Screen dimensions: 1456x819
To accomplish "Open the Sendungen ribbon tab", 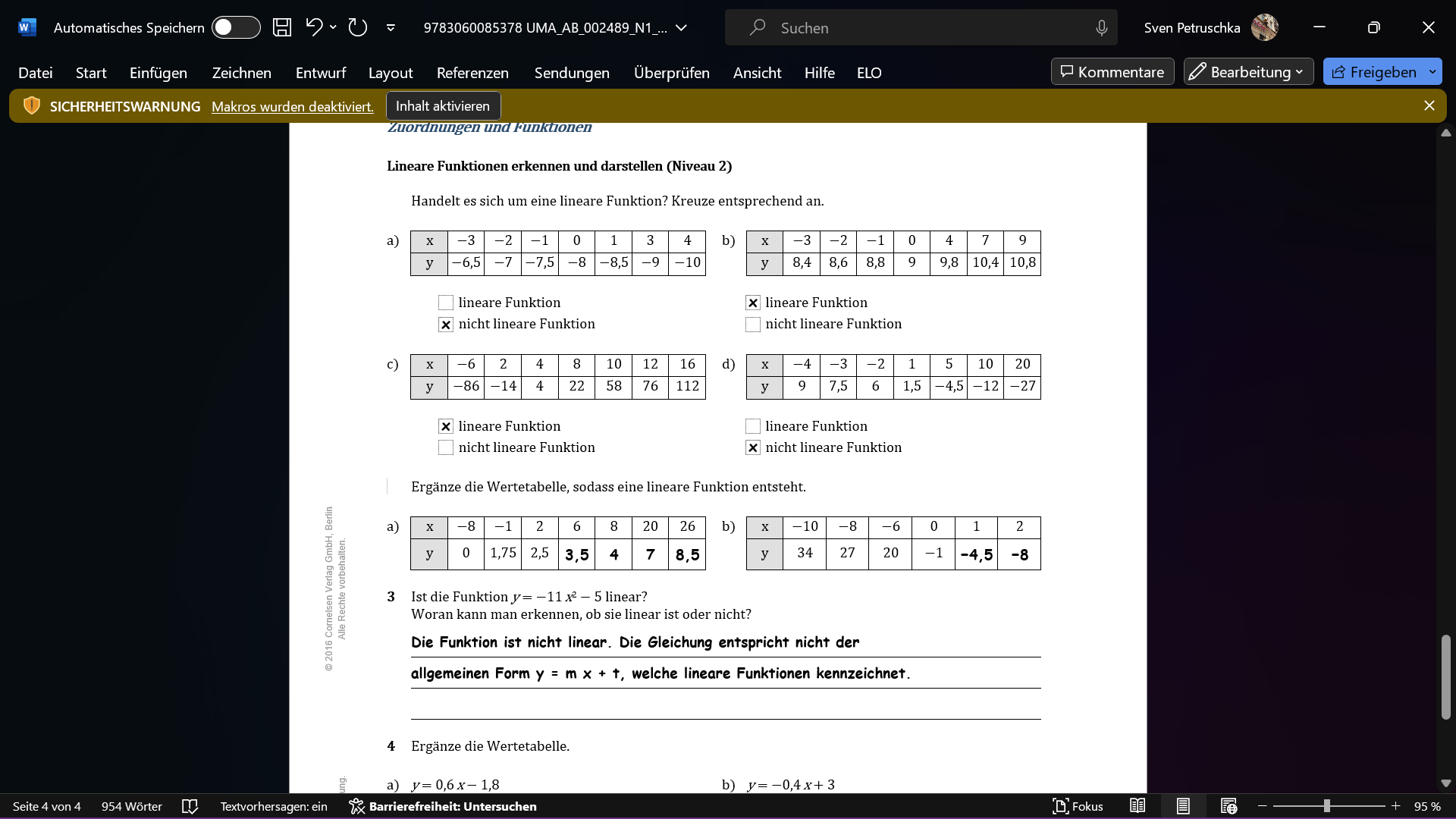I will click(572, 73).
